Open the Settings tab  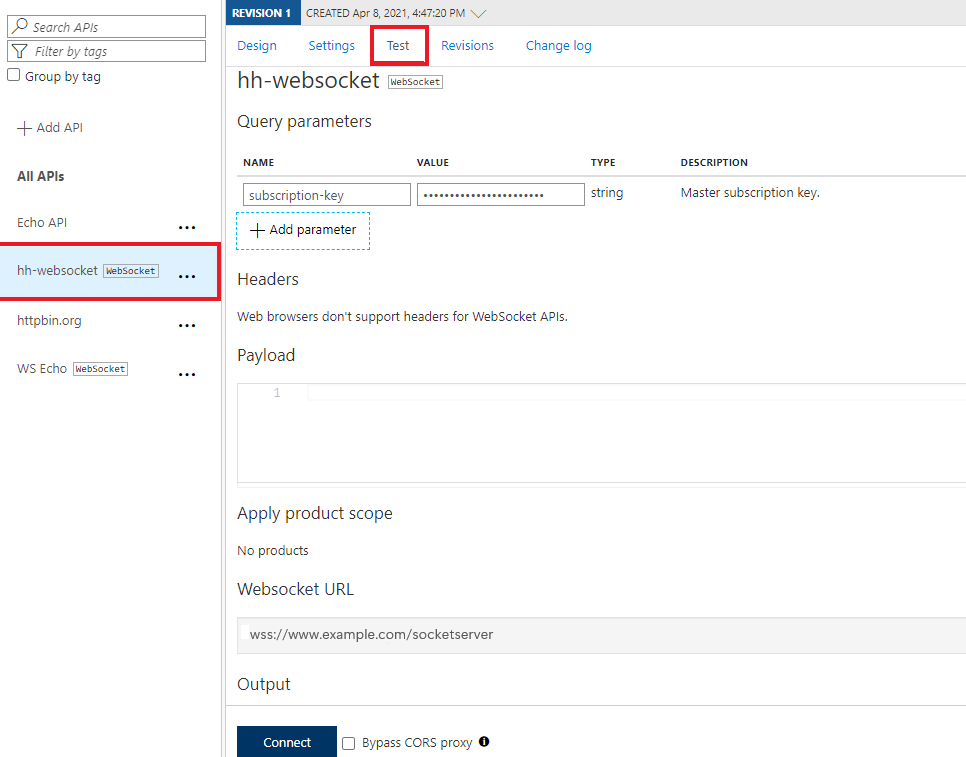click(x=331, y=45)
